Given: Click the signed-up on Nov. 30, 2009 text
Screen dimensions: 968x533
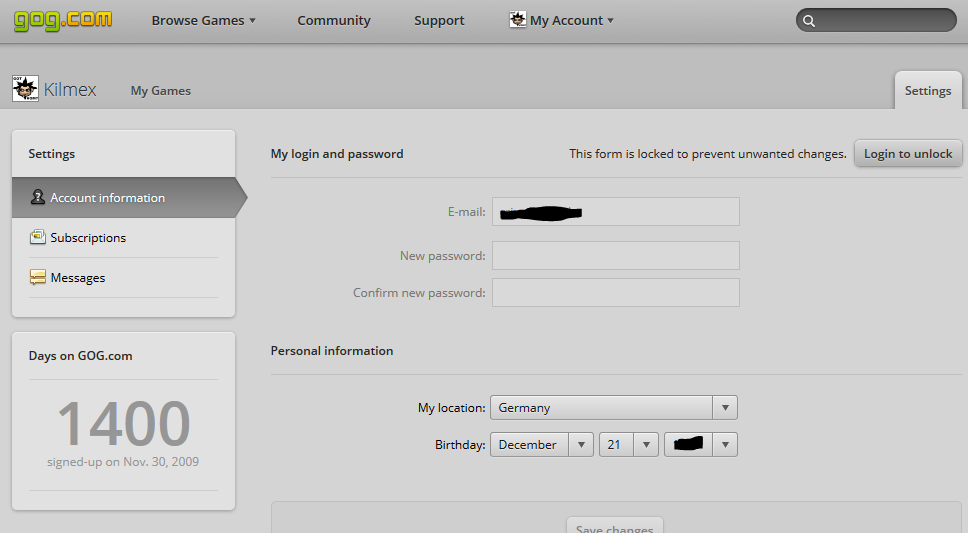Looking at the screenshot, I should (x=123, y=461).
